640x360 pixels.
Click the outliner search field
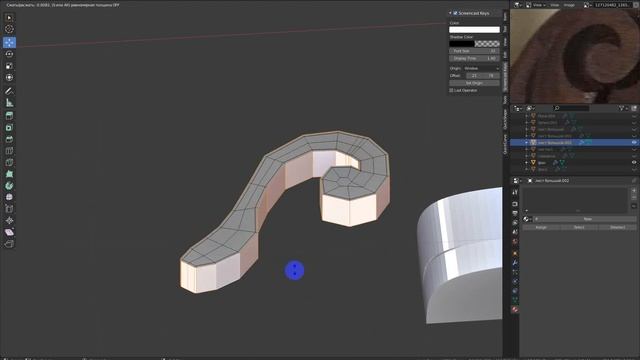[571, 108]
